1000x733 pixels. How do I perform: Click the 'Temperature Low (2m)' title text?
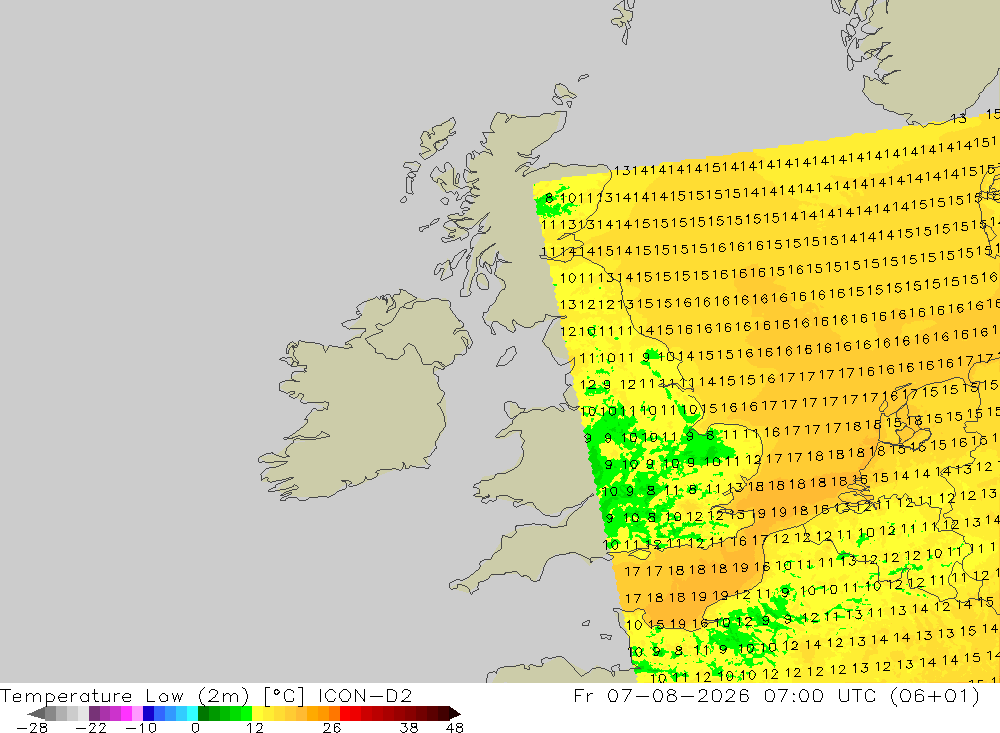click(124, 695)
